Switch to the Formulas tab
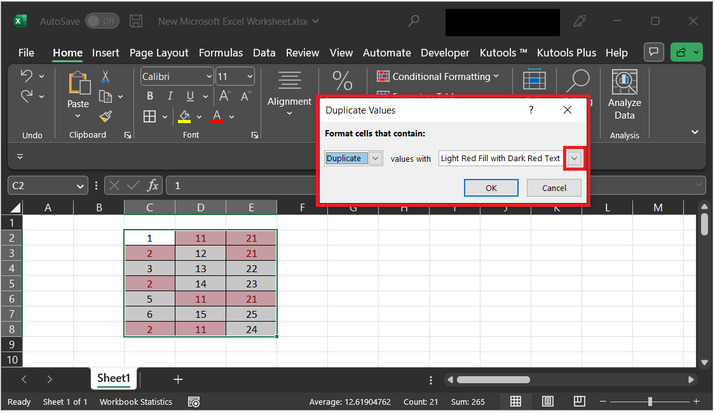The height and width of the screenshot is (413, 715). pyautogui.click(x=221, y=53)
